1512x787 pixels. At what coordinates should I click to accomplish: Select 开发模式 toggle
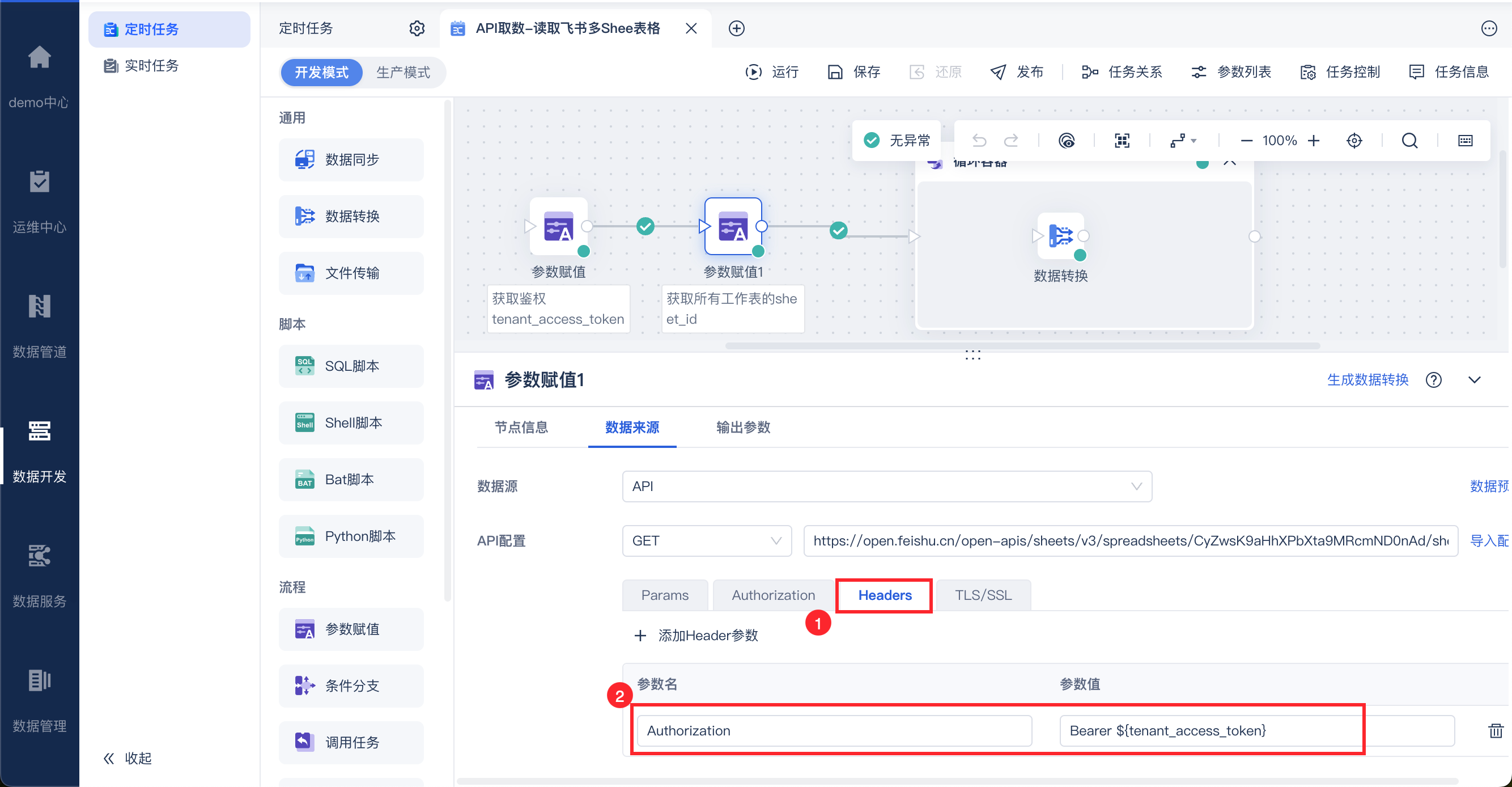(x=322, y=72)
